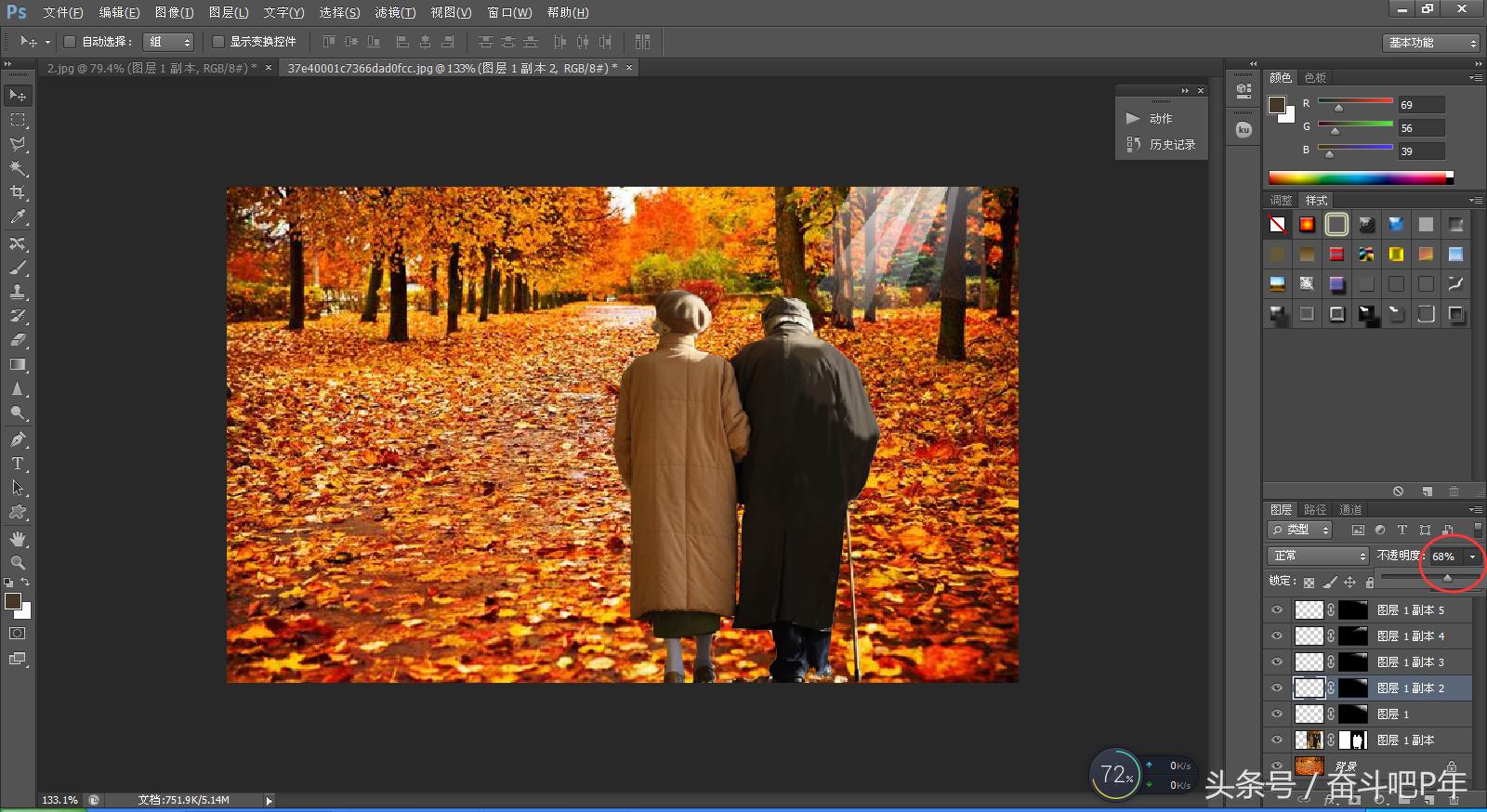Screen dimensions: 1487x812
Task: Select the Hand tool
Action: tap(18, 539)
